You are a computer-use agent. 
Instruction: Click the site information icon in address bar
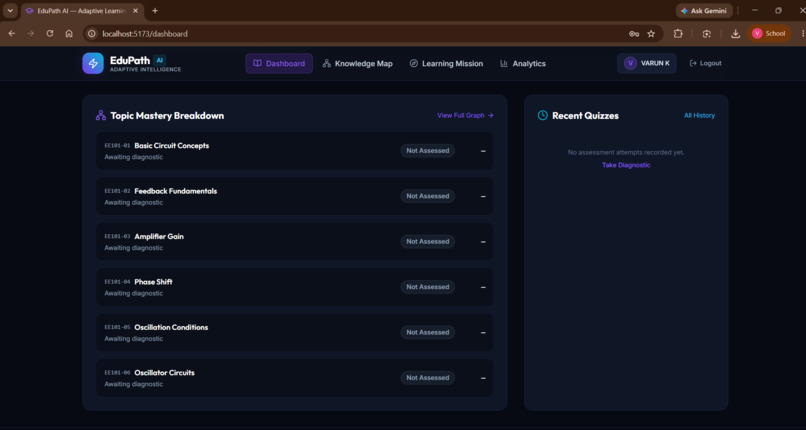click(x=92, y=34)
